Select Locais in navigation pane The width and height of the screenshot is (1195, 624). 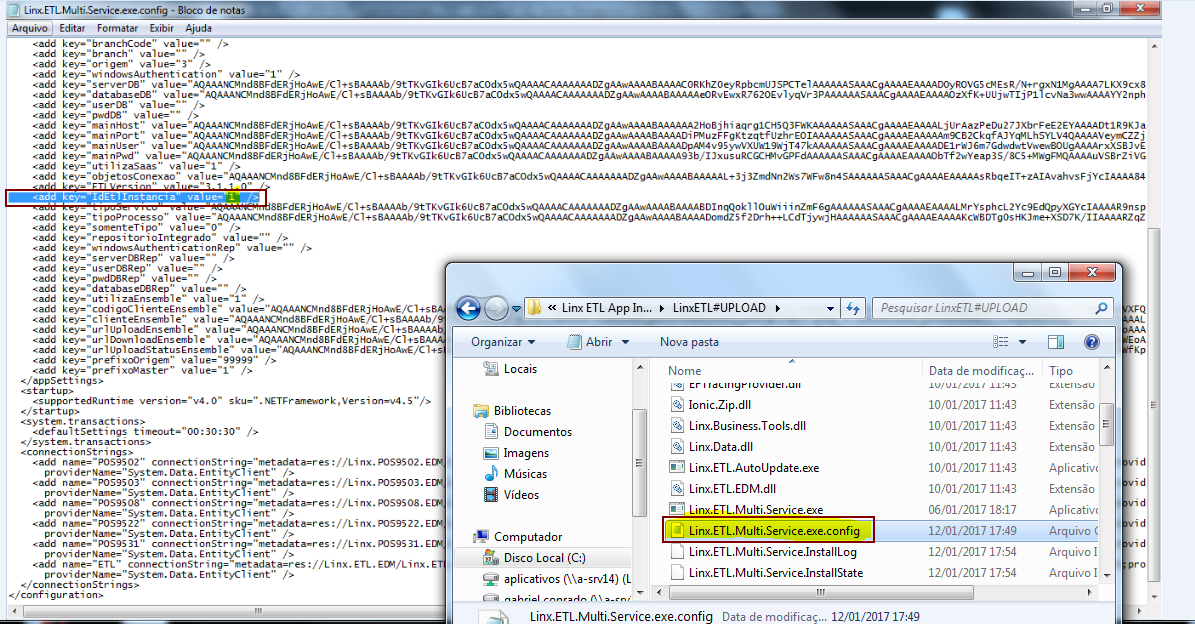pos(520,369)
